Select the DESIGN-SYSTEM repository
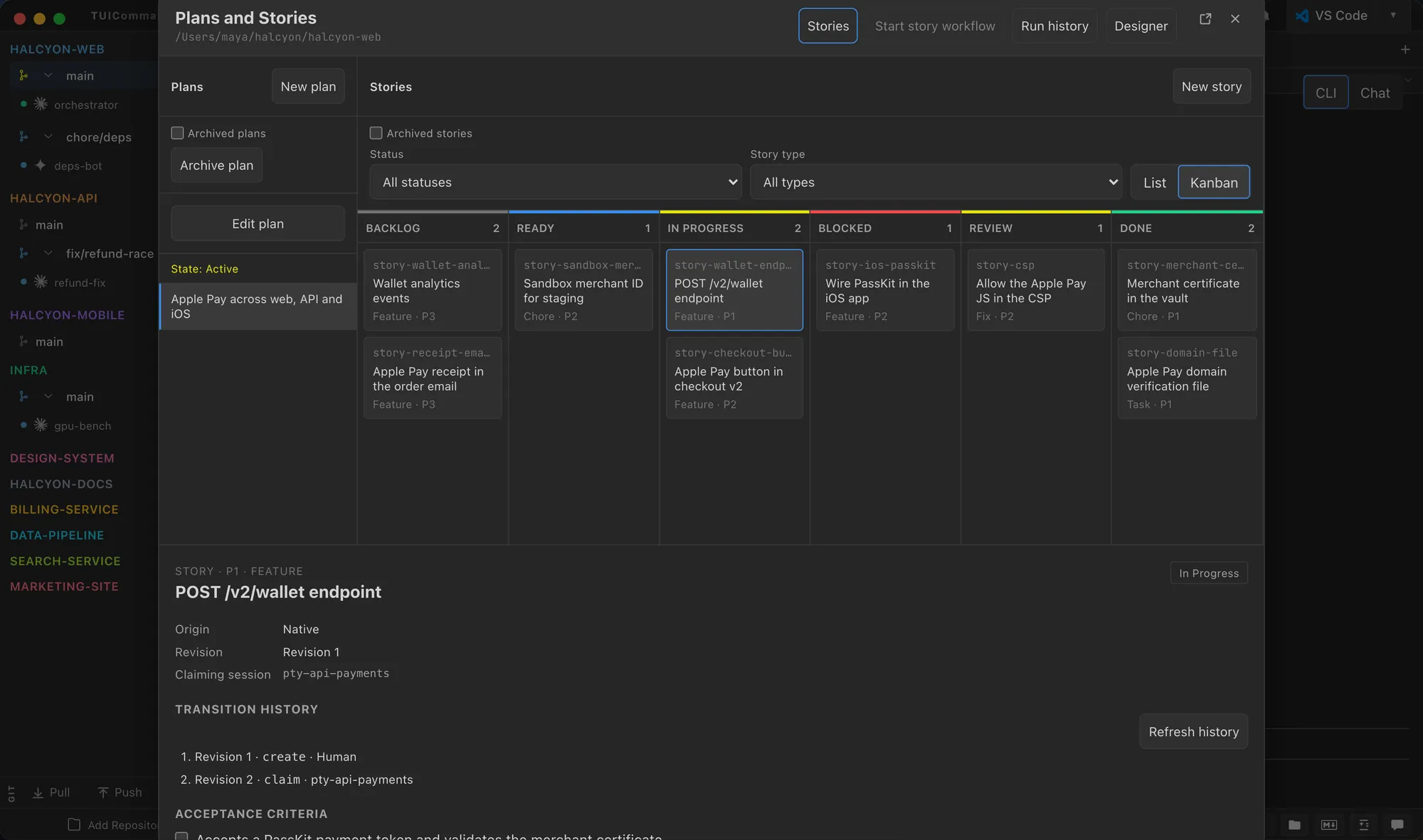 point(62,458)
